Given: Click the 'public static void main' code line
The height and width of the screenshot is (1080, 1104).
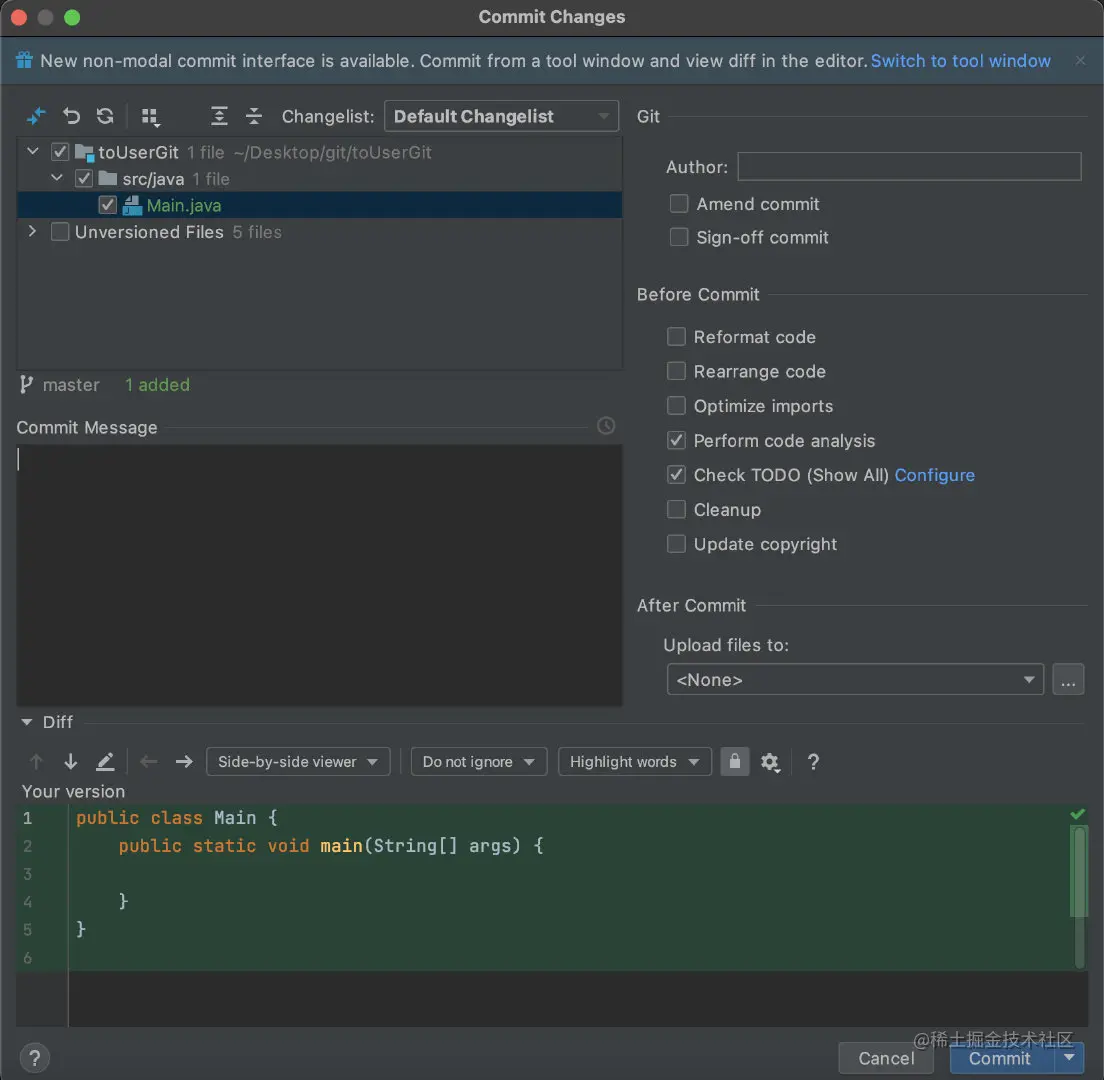Looking at the screenshot, I should click(x=331, y=846).
